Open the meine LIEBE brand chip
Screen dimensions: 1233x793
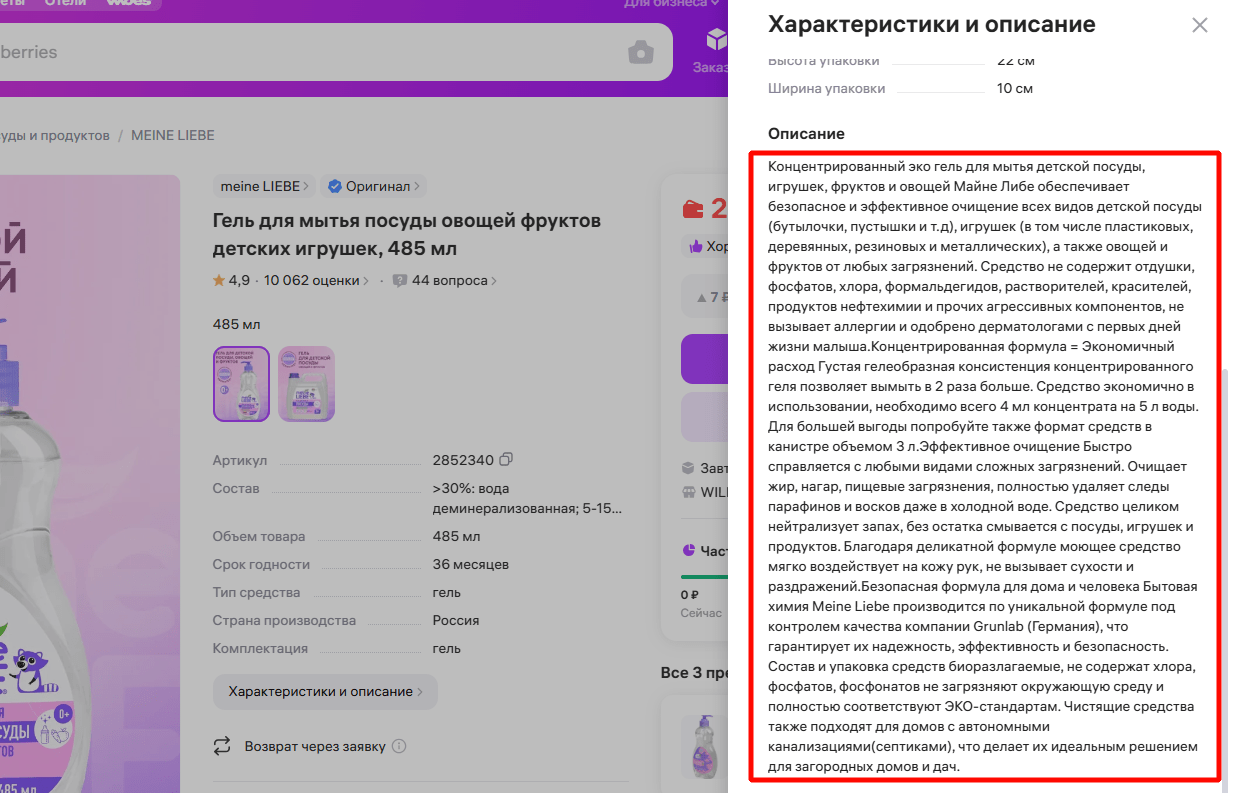[x=264, y=186]
